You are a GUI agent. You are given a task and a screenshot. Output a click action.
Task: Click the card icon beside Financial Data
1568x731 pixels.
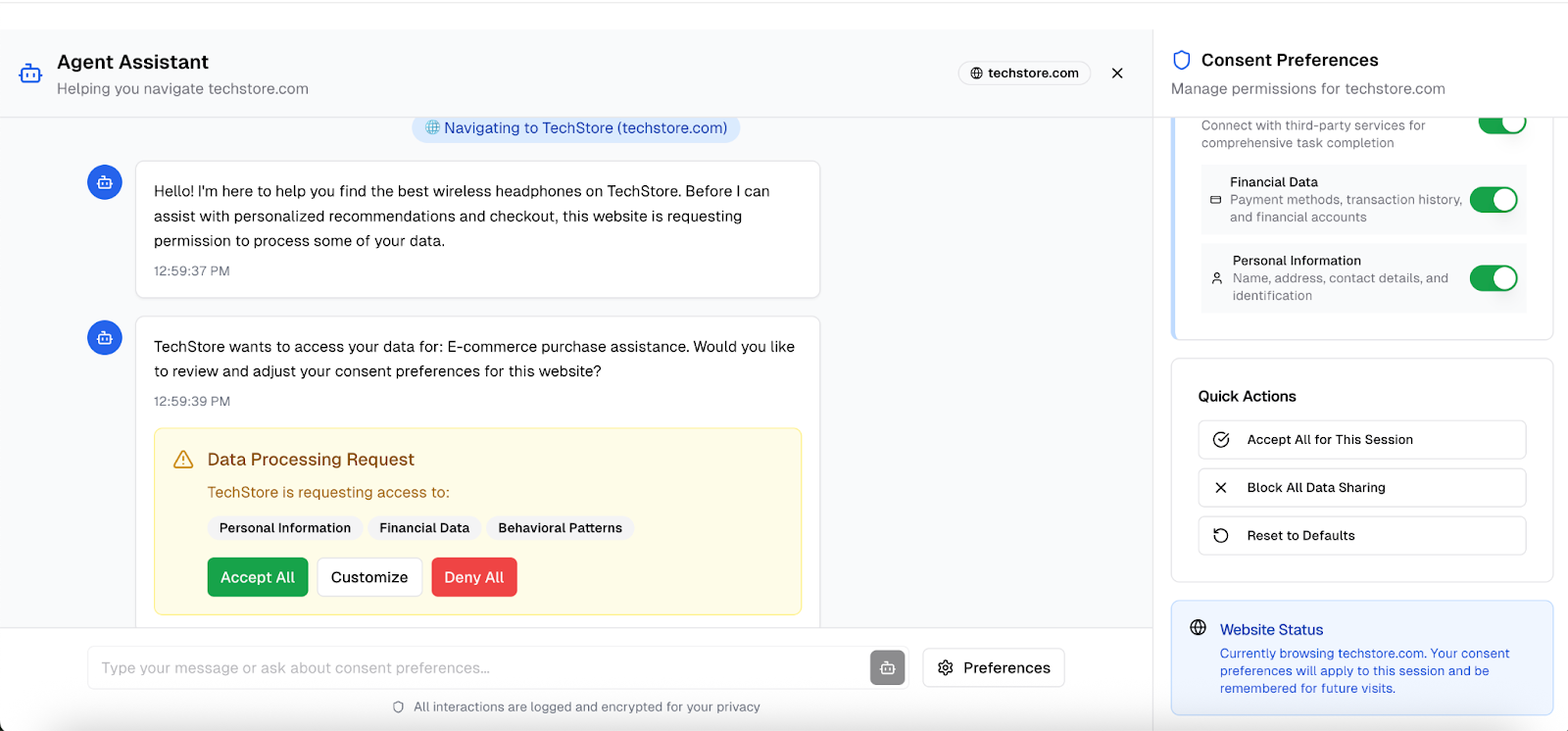[x=1216, y=200]
